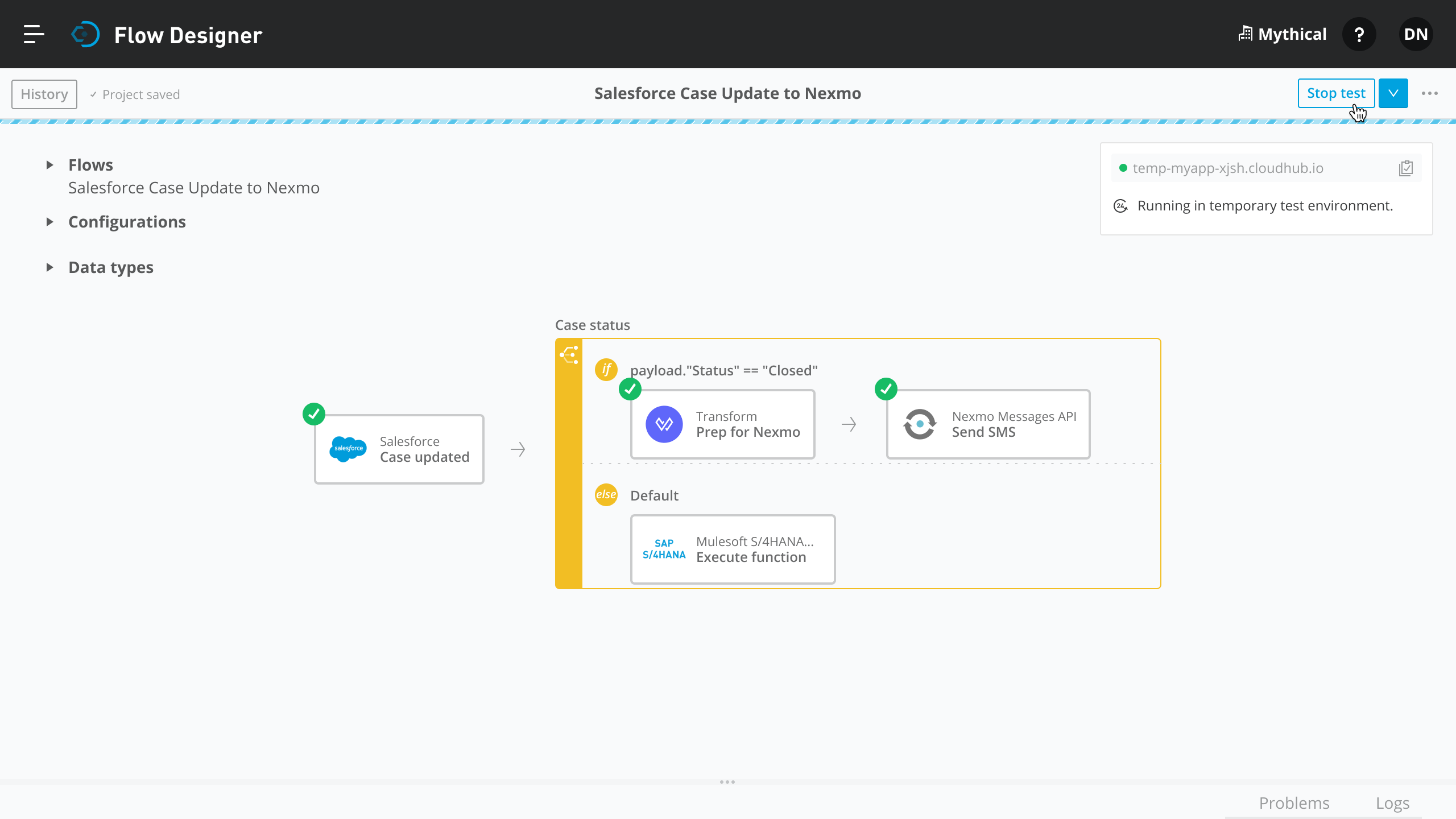The image size is (1456, 819).
Task: Open the History button
Action: pos(44,94)
